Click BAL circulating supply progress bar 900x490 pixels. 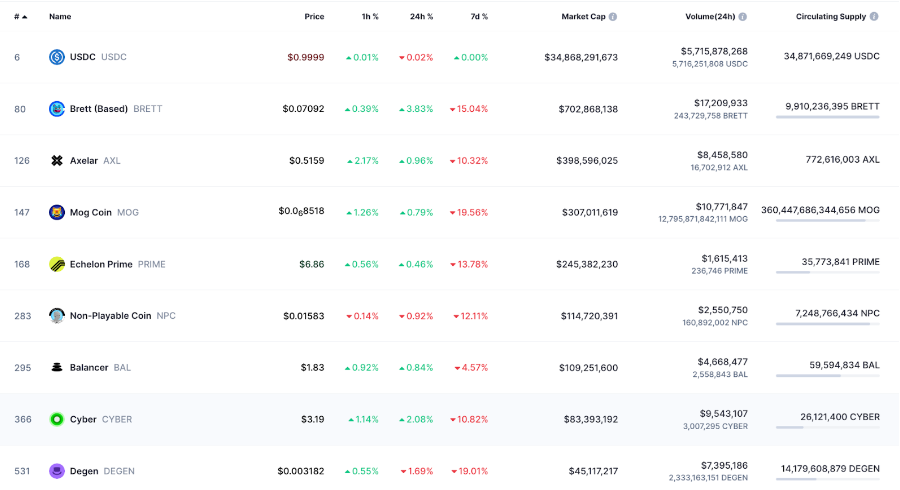pos(828,376)
